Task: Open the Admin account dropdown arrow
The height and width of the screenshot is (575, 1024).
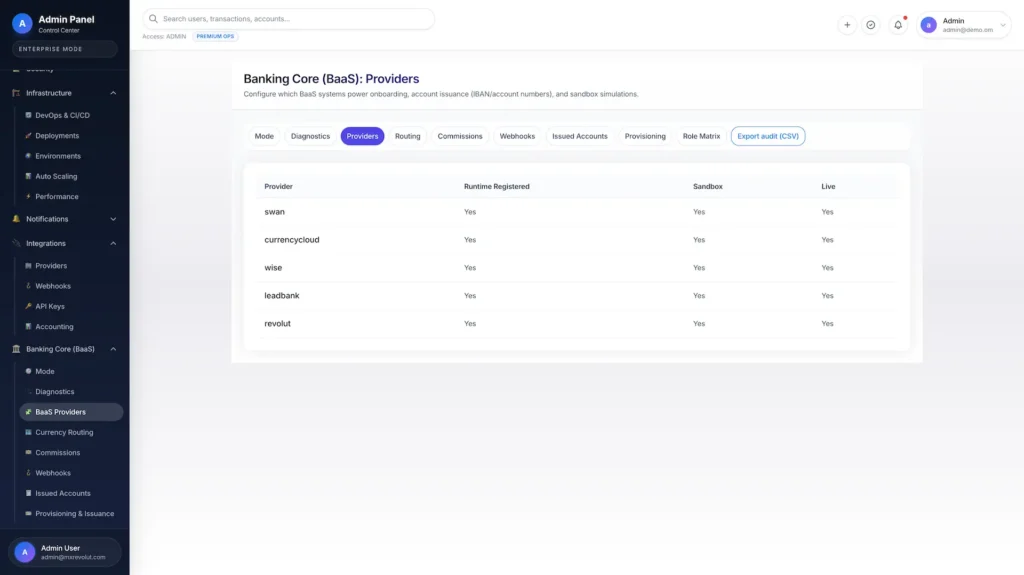Action: (x=1002, y=25)
